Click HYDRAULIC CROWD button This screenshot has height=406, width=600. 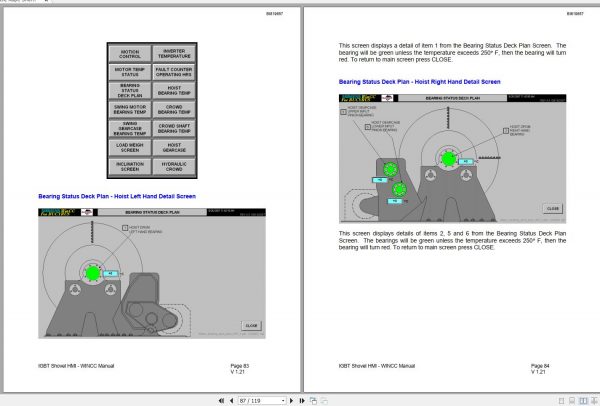(174, 166)
